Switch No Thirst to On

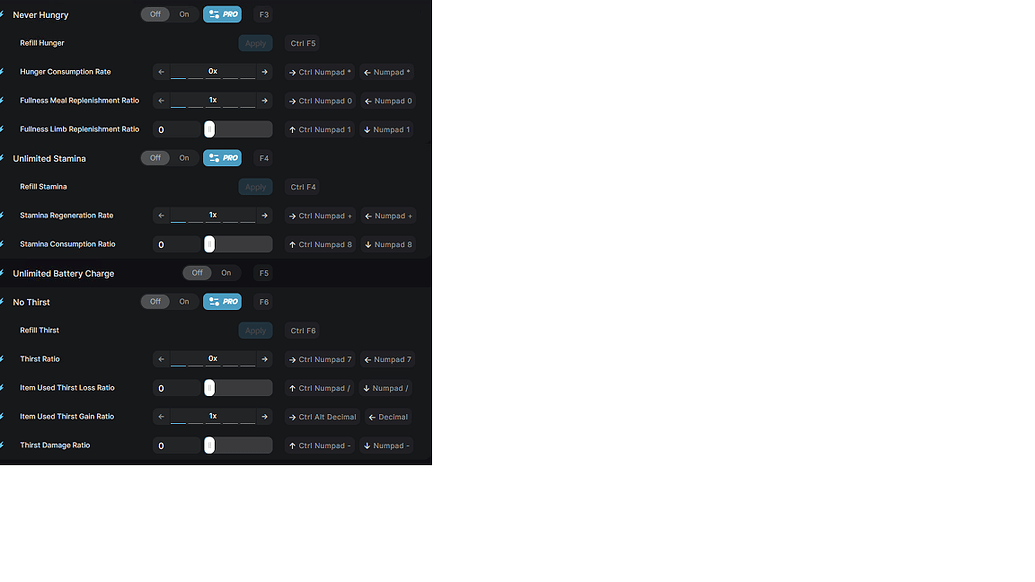(x=184, y=301)
